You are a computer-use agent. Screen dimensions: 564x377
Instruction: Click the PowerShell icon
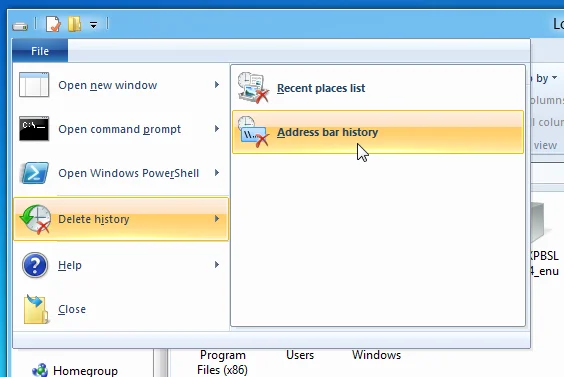pos(35,173)
